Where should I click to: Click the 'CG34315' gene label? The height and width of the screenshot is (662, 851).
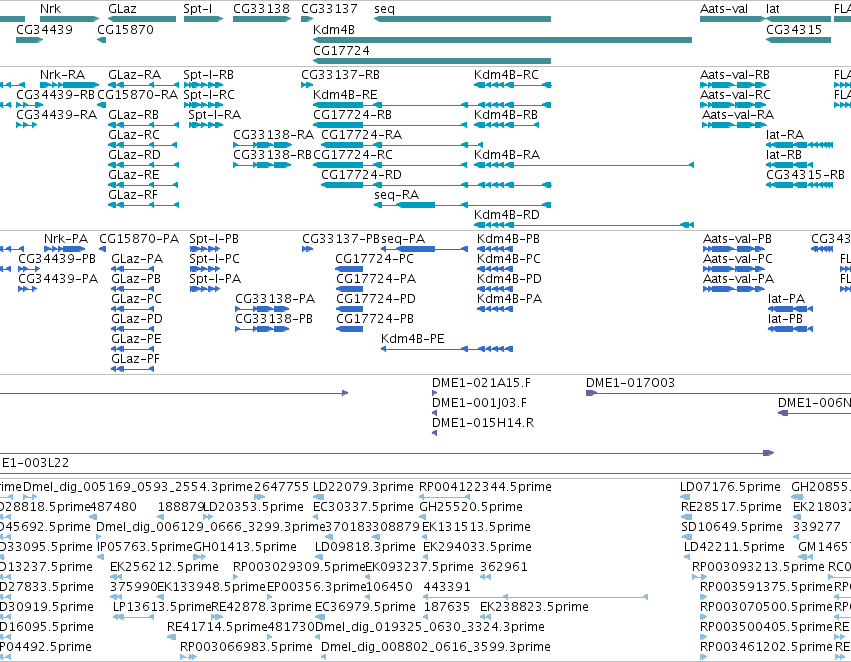(x=794, y=30)
